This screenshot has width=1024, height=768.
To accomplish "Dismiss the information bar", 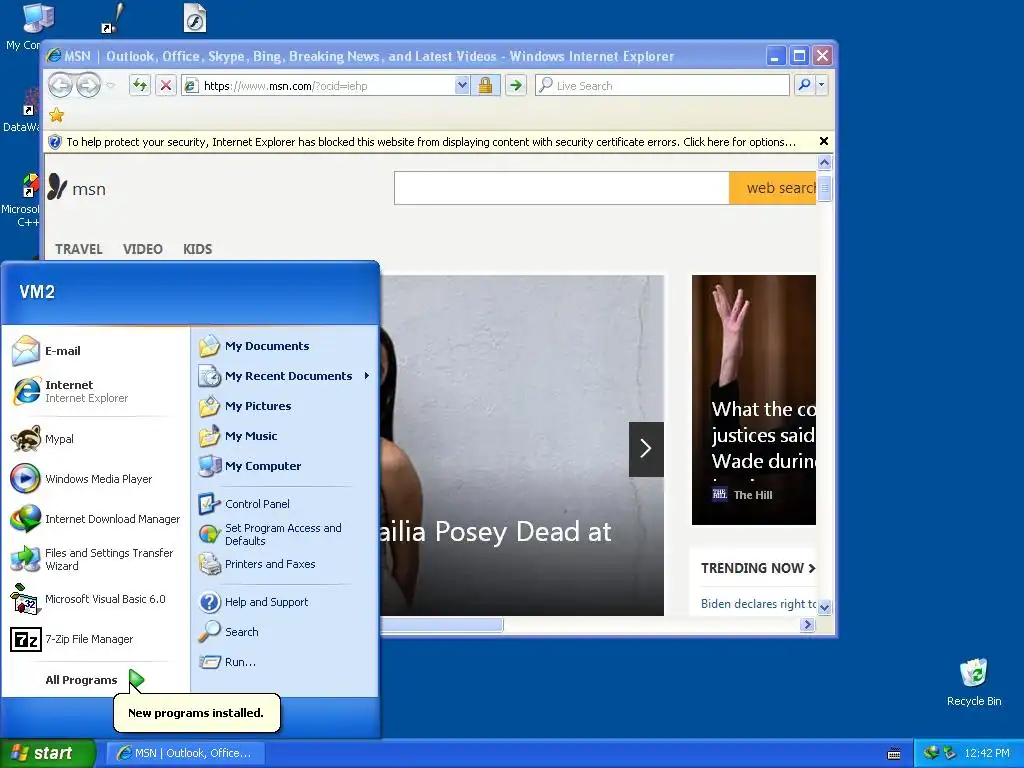I will [824, 141].
